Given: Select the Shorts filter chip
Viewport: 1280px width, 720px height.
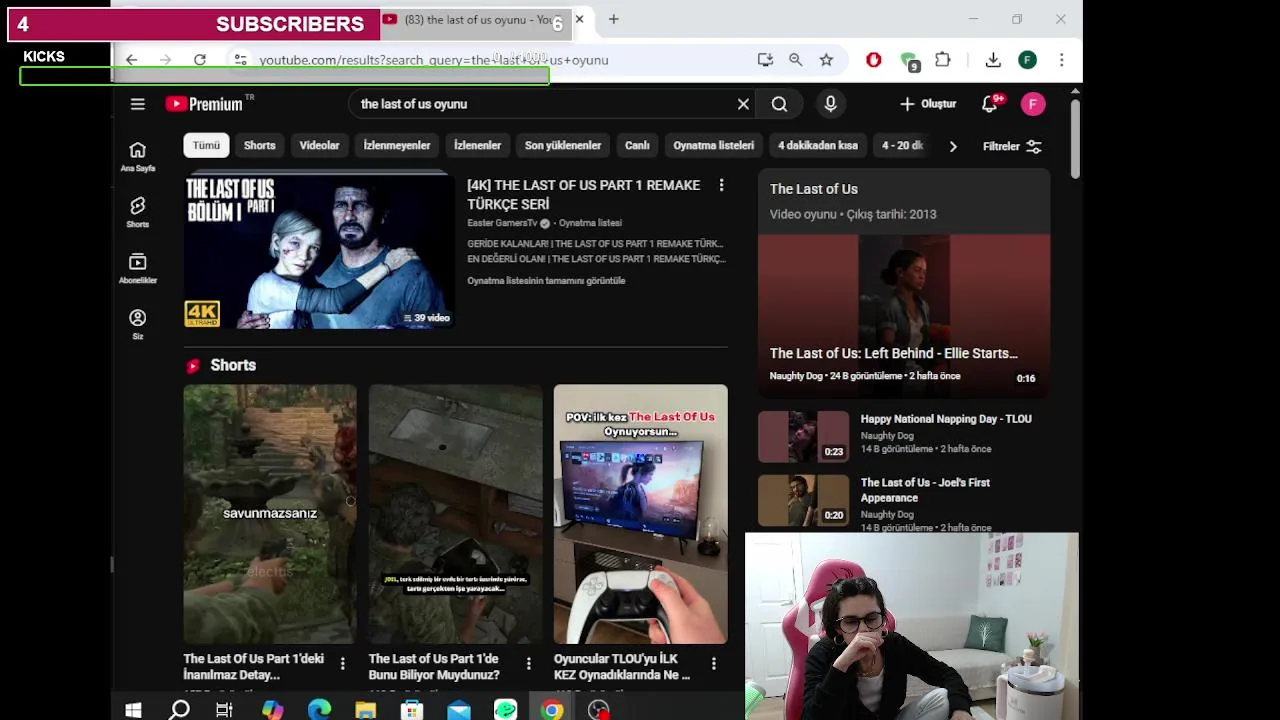Looking at the screenshot, I should tap(260, 146).
